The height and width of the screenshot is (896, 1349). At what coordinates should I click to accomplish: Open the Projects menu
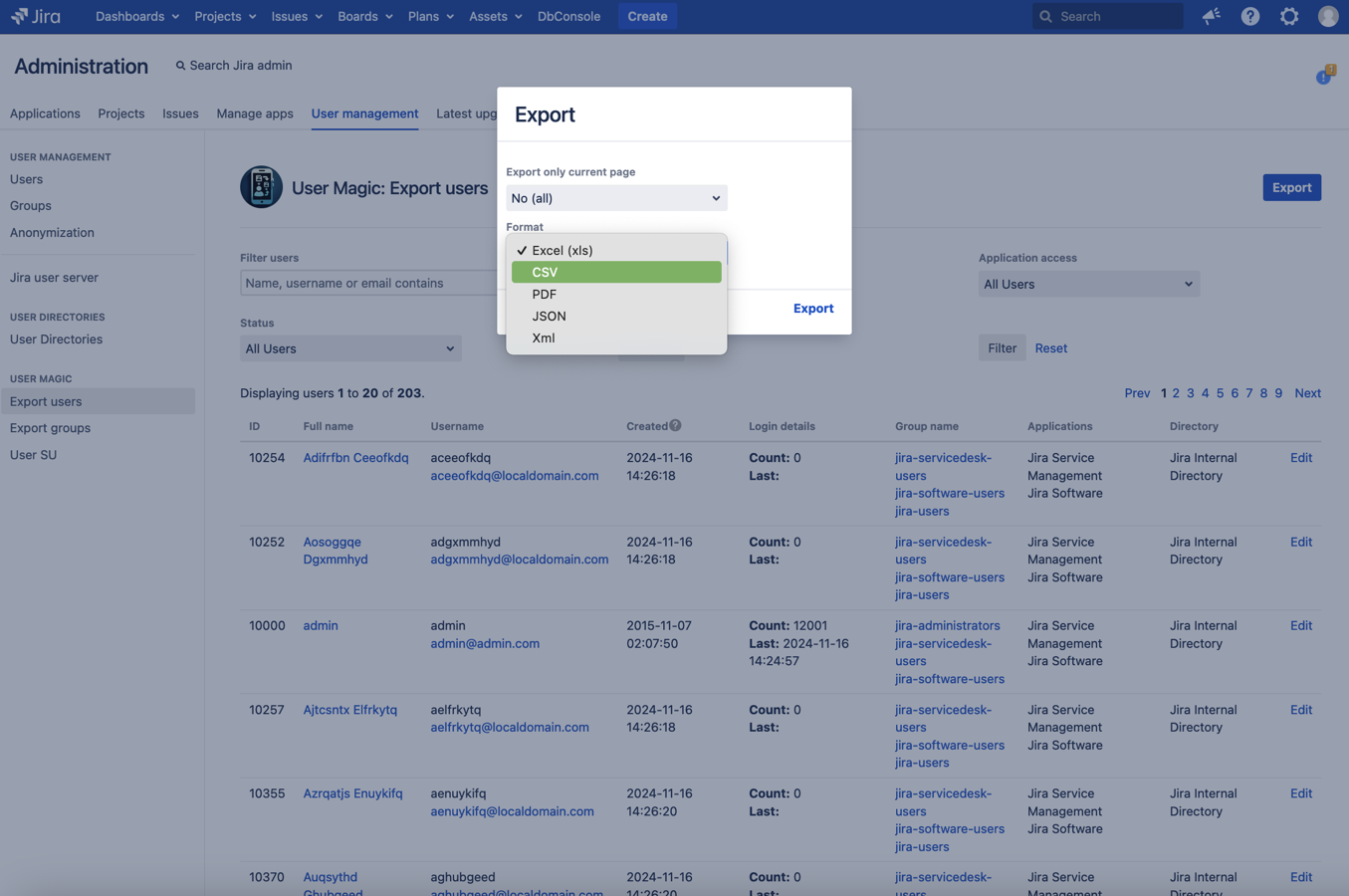point(225,16)
